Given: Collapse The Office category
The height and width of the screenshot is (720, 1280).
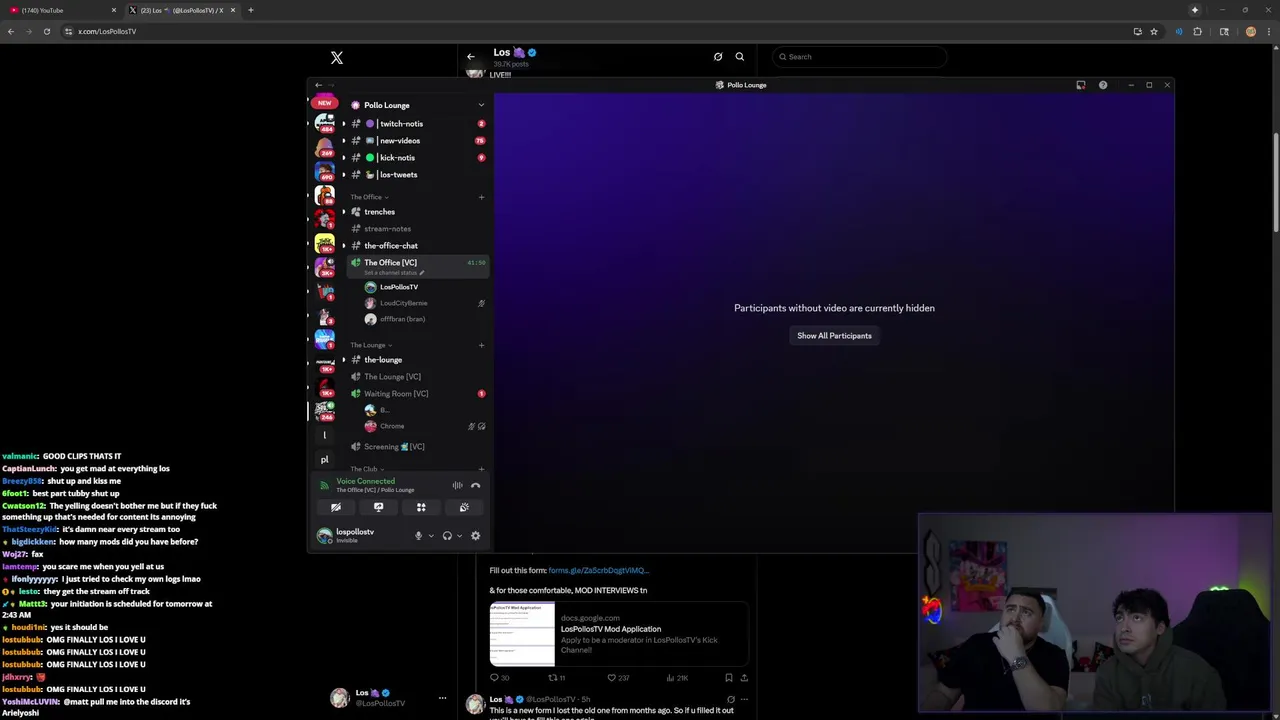Looking at the screenshot, I should 369,197.
